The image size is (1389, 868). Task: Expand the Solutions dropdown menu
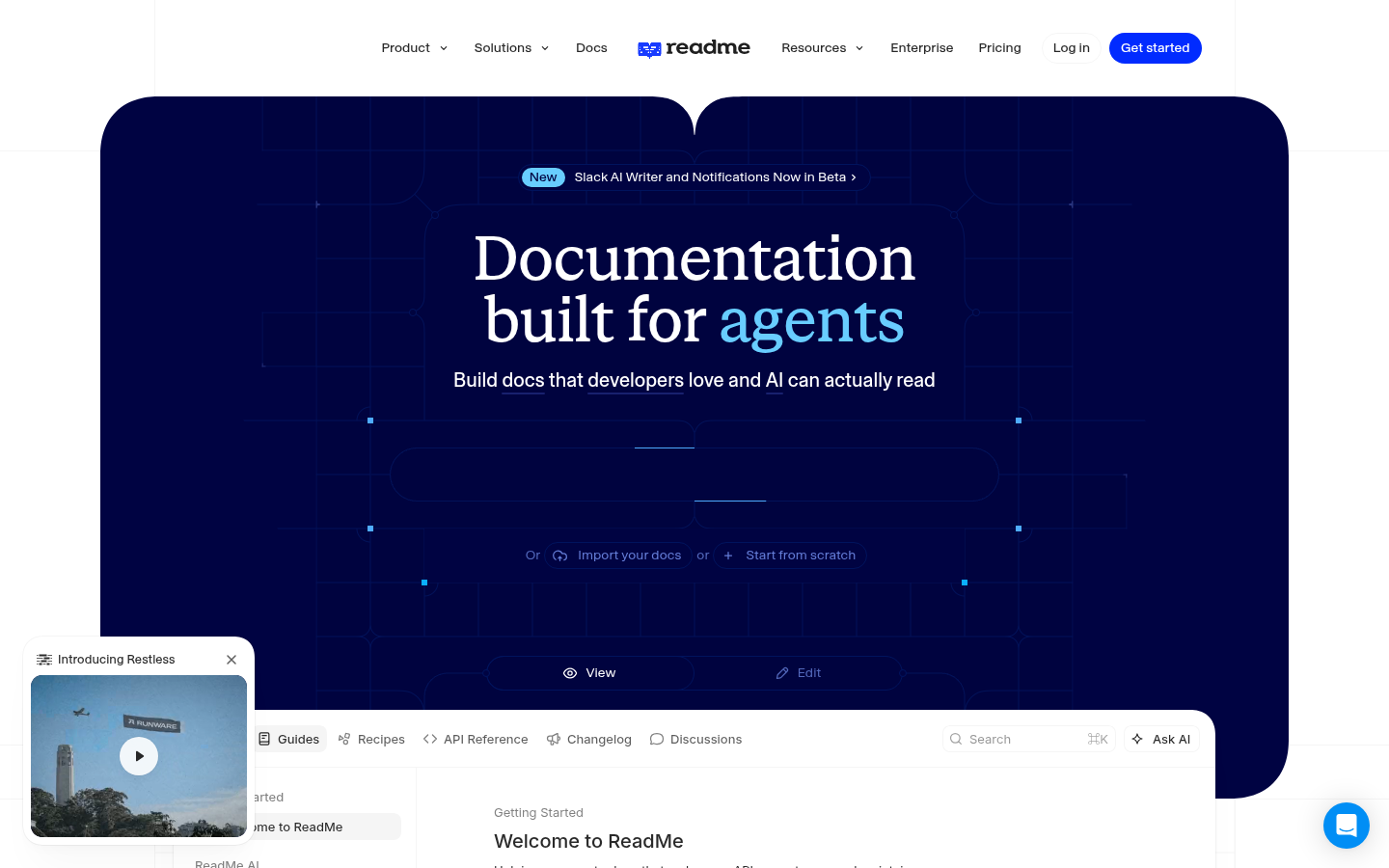[511, 48]
